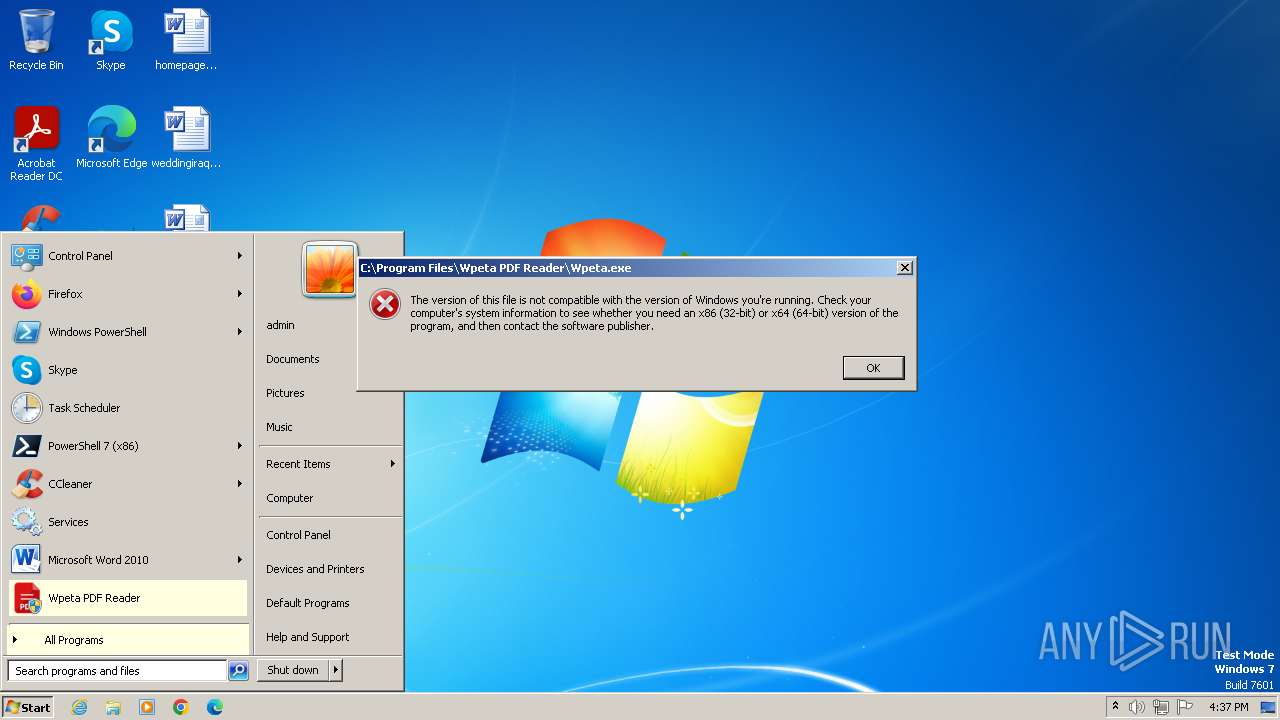The width and height of the screenshot is (1280, 720).
Task: Expand the PowerShell 7 (x86) jump list arrow
Action: click(240, 446)
